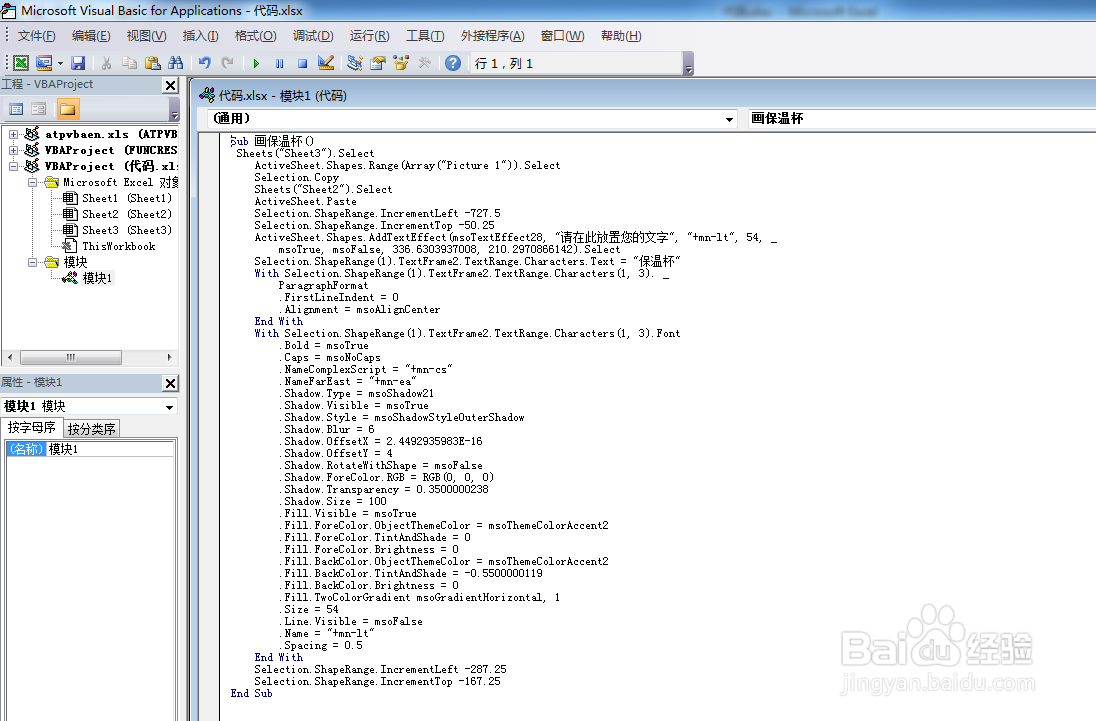1096x721 pixels.
Task: Open the 编辑(E) menu
Action: point(91,36)
